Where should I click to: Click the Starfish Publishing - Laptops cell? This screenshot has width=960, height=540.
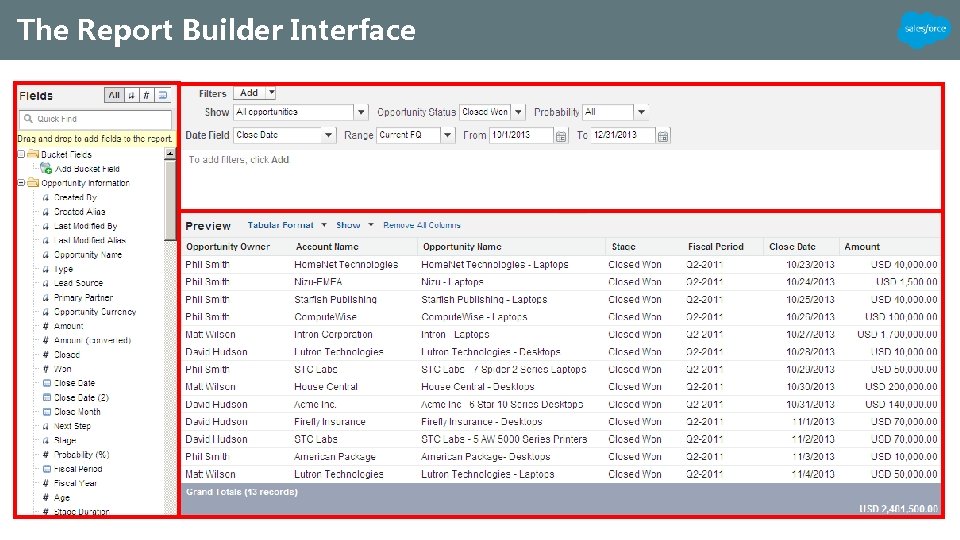(484, 299)
